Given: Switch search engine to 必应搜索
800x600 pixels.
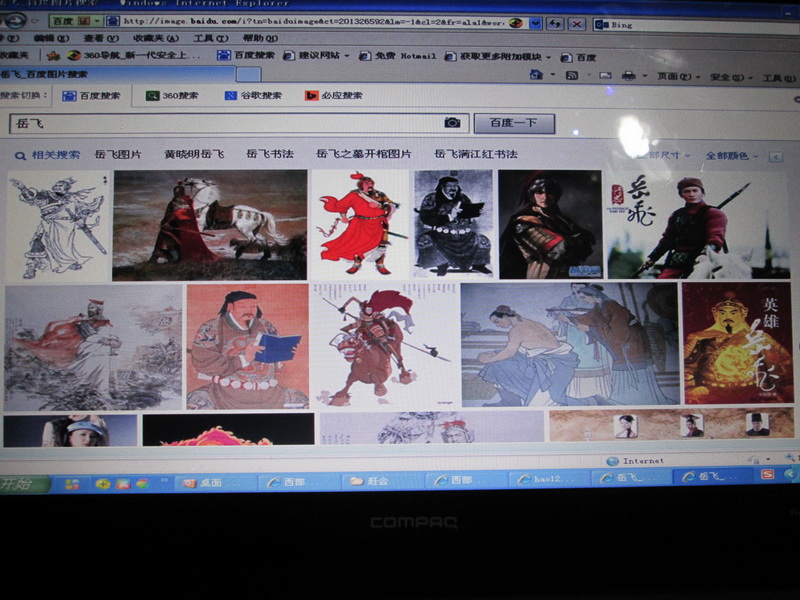Looking at the screenshot, I should click(333, 96).
